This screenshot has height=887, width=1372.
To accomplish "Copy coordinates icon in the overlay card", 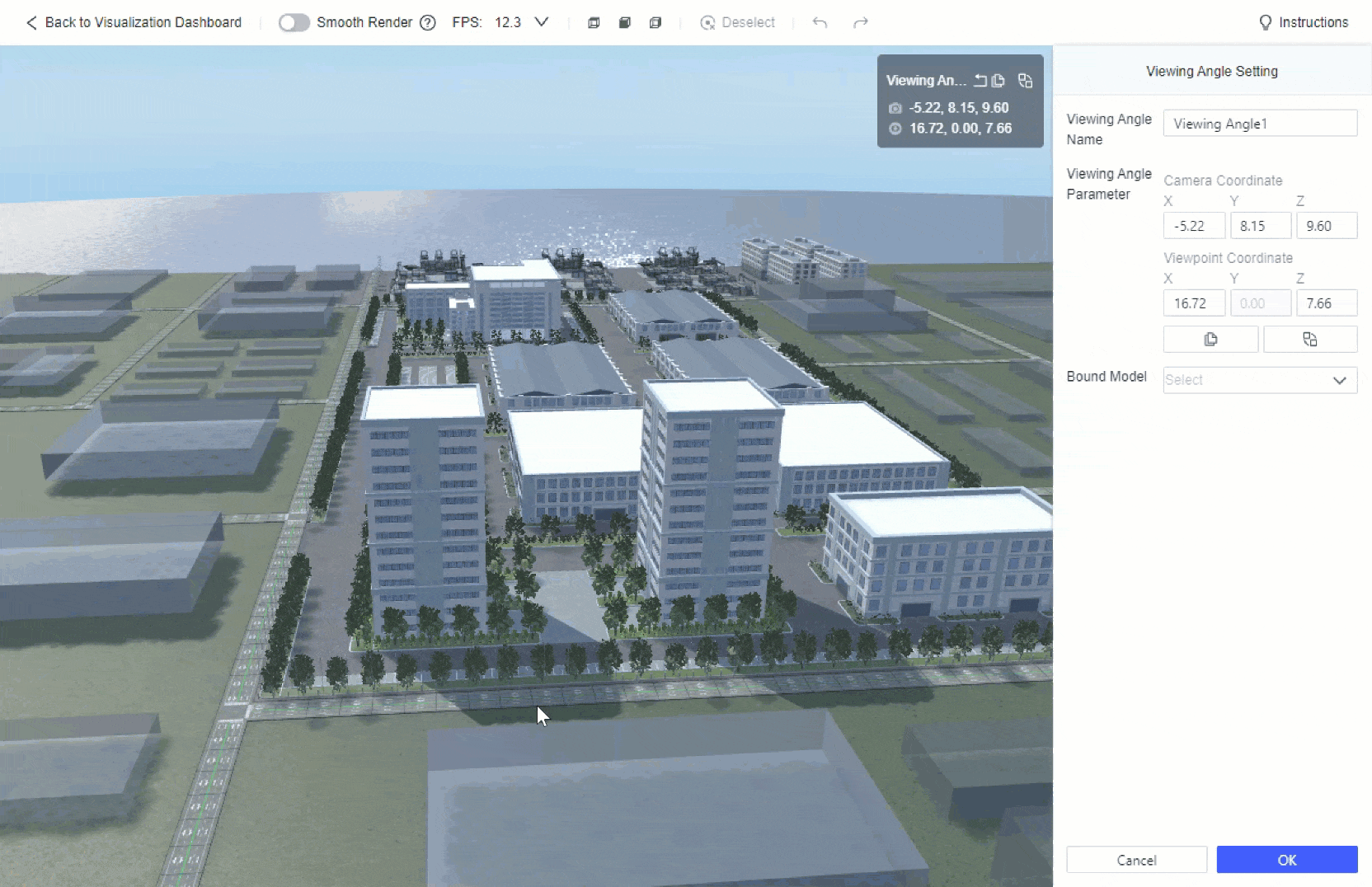I will [x=998, y=81].
